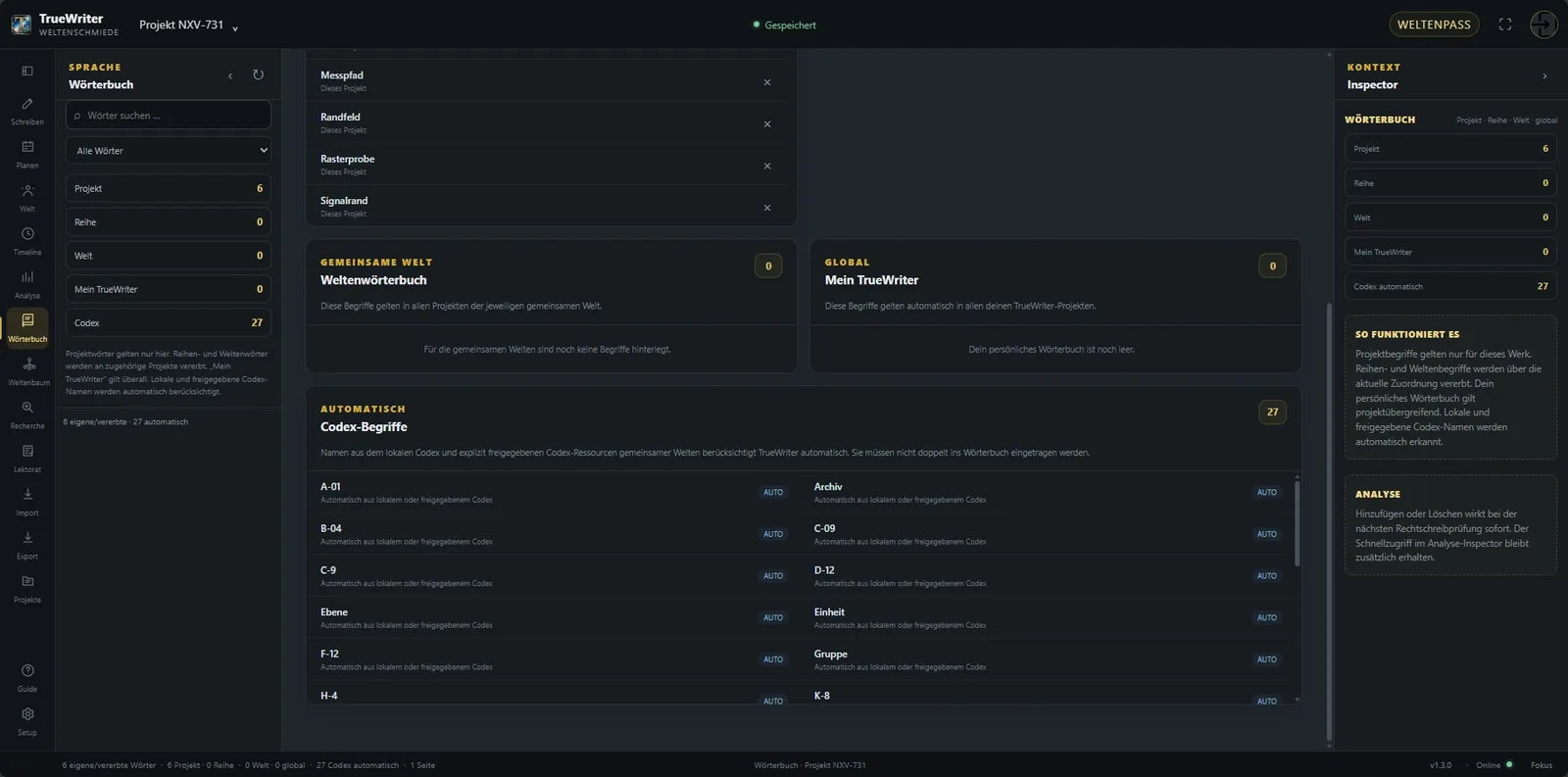Open the Export section
The width and height of the screenshot is (1568, 777).
[27, 545]
